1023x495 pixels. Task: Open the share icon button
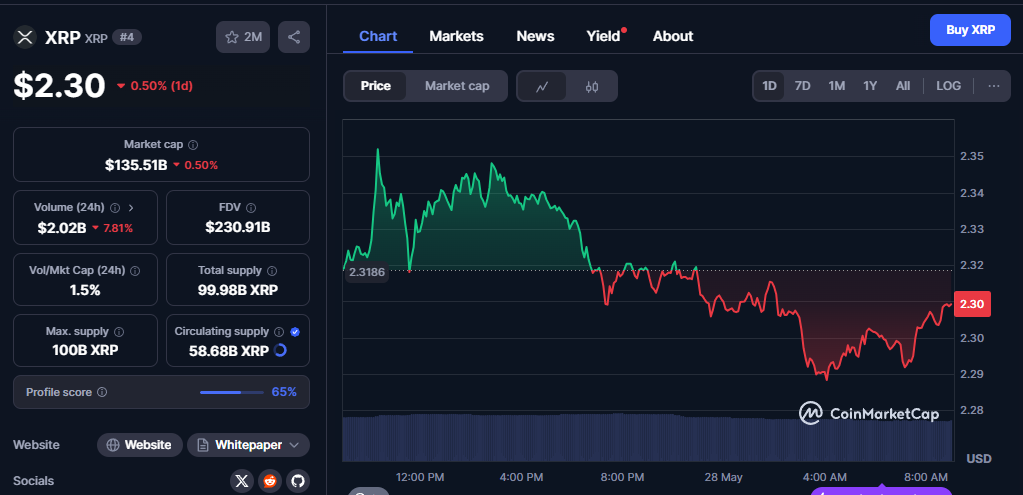(294, 37)
